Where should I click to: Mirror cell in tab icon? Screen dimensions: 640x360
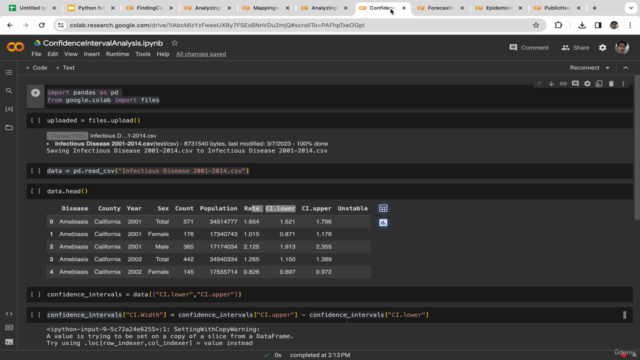[599, 84]
